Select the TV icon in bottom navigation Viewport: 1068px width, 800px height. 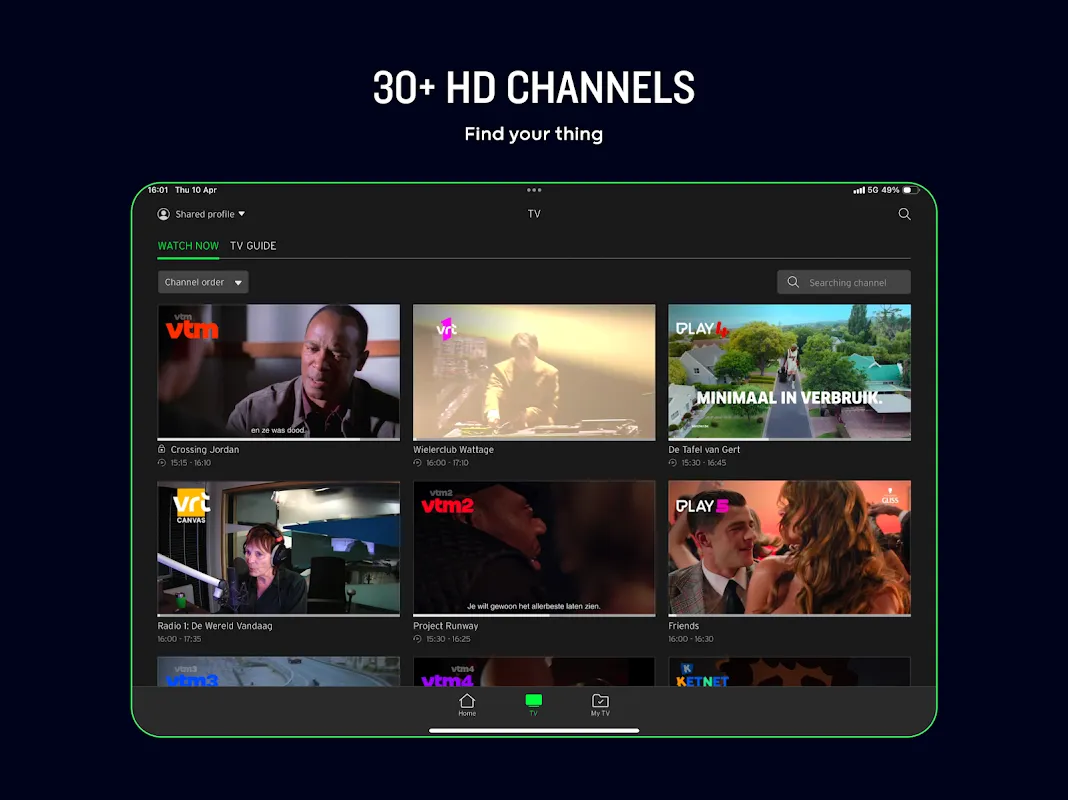coord(533,705)
